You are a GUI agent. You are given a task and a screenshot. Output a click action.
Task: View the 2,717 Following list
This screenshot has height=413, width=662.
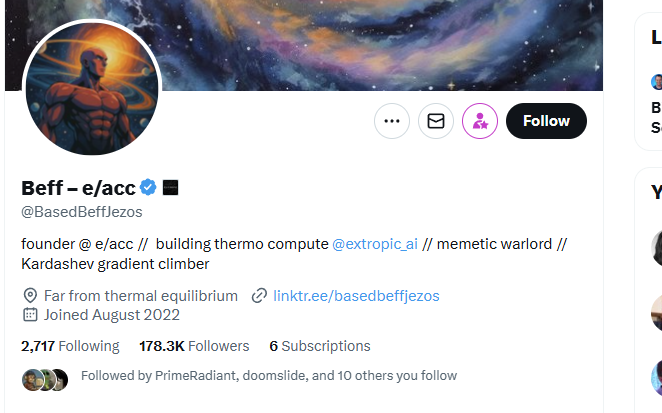coord(71,346)
